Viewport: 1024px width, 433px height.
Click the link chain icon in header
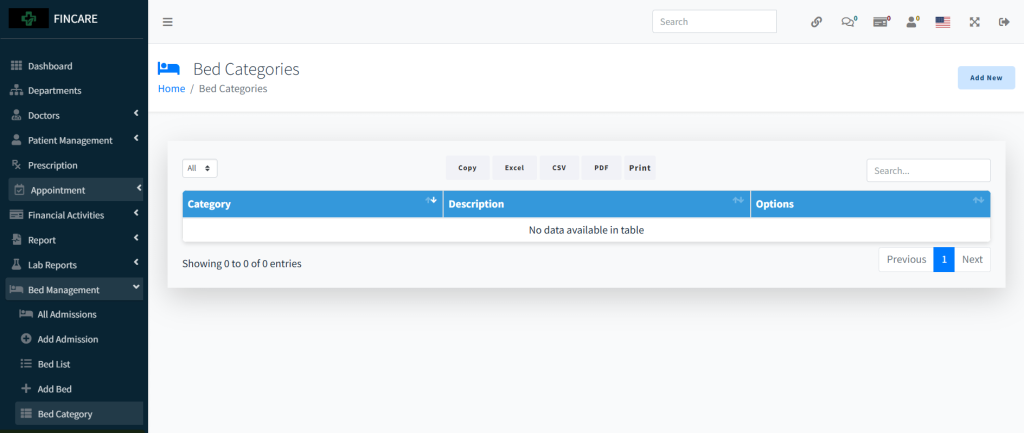click(x=816, y=22)
